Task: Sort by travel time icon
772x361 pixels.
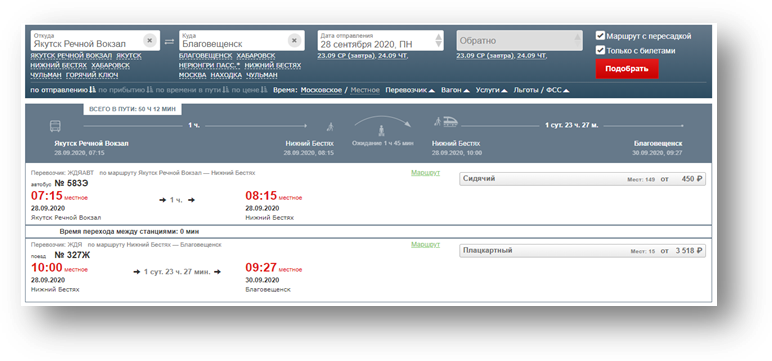Action: point(226,90)
